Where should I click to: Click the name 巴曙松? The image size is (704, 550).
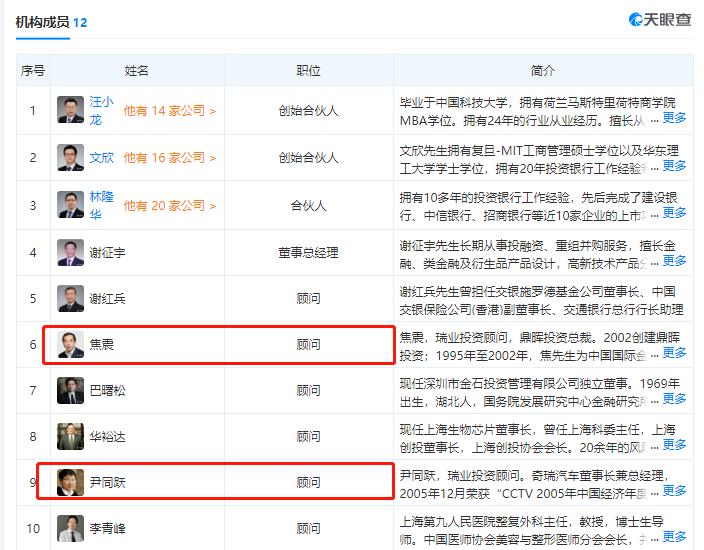pos(107,391)
